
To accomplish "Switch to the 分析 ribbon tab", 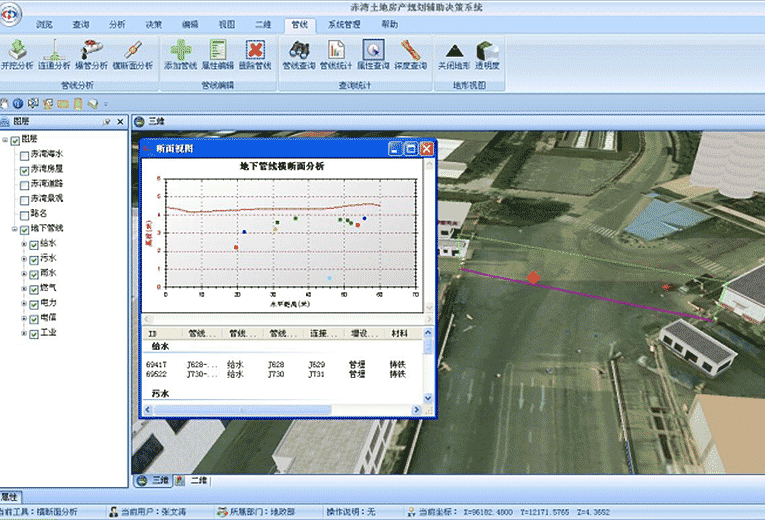I will point(116,23).
